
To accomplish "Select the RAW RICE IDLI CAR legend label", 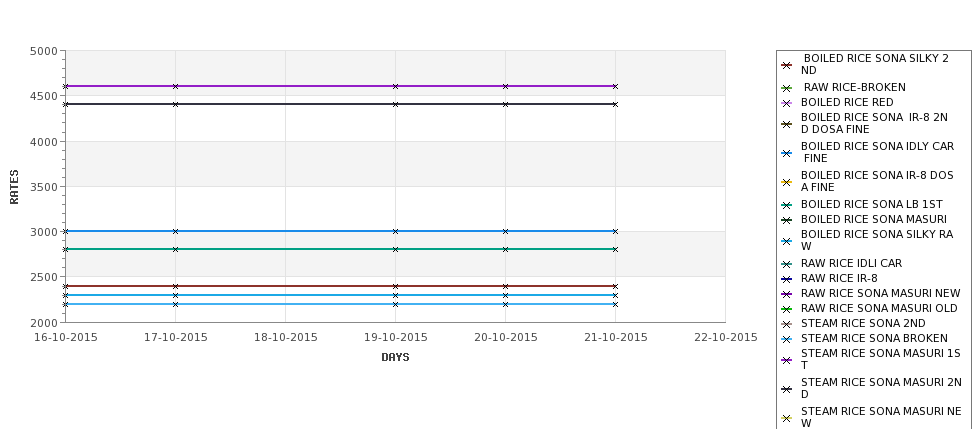I will click(851, 264).
